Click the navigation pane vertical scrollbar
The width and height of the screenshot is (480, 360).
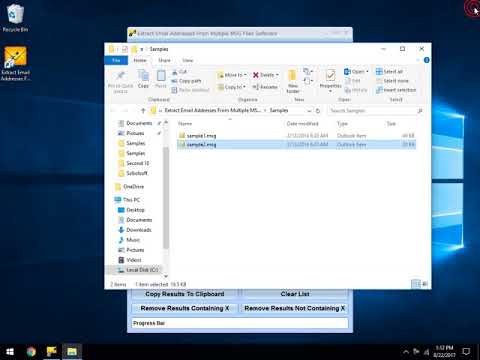pyautogui.click(x=166, y=198)
